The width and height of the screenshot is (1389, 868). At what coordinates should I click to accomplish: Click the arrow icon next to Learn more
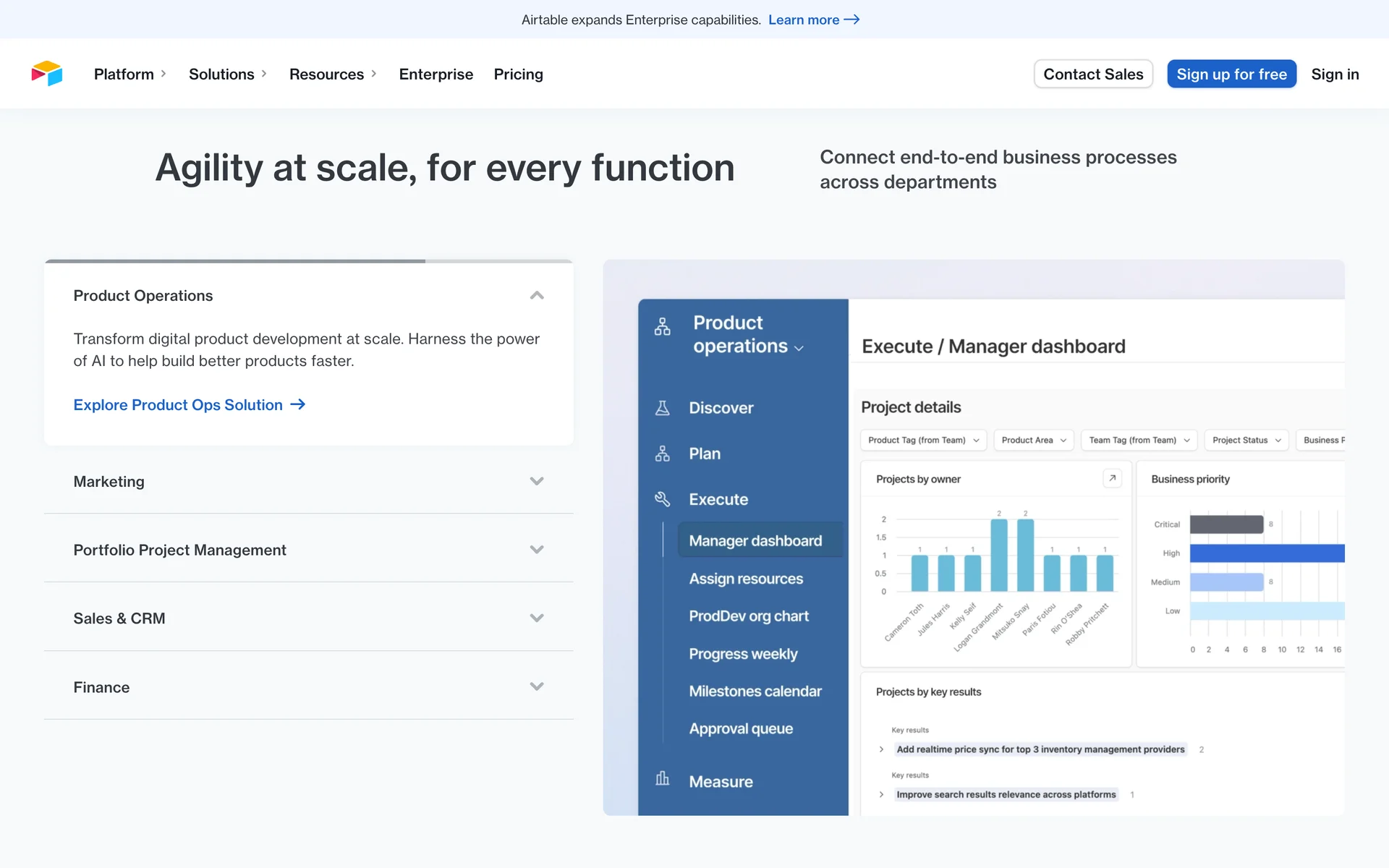(x=852, y=20)
